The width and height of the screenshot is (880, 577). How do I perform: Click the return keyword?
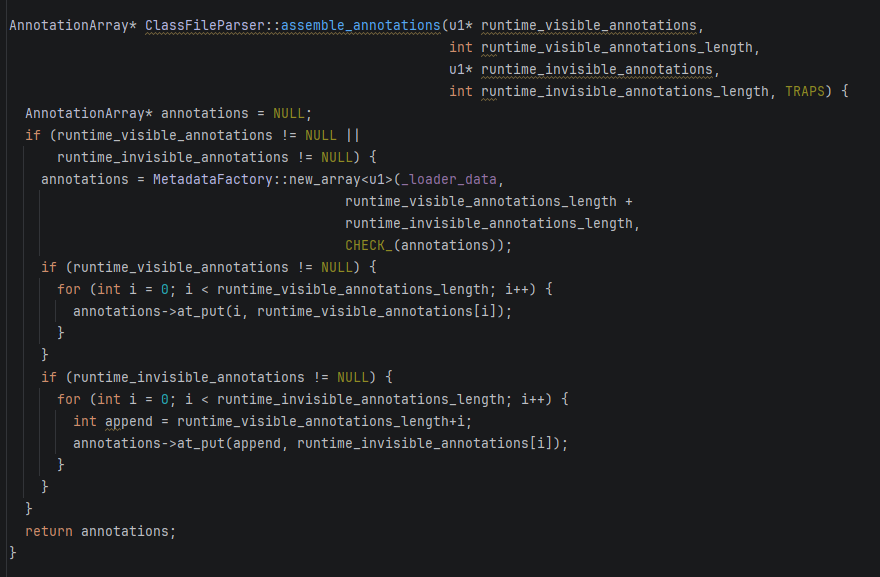pos(49,532)
